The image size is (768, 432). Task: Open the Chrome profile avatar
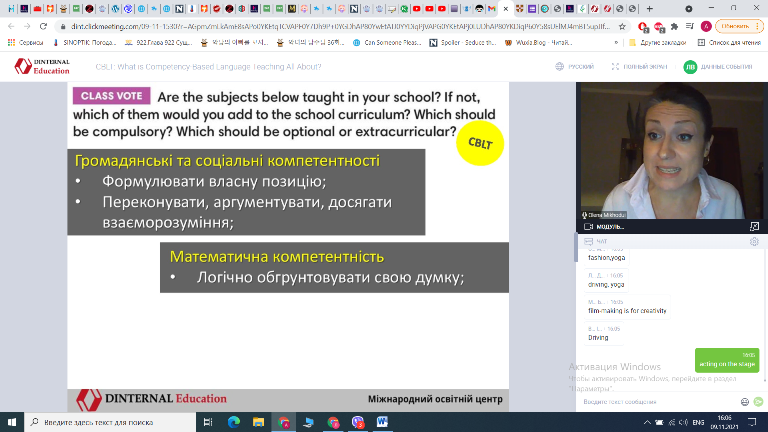pyautogui.click(x=706, y=26)
